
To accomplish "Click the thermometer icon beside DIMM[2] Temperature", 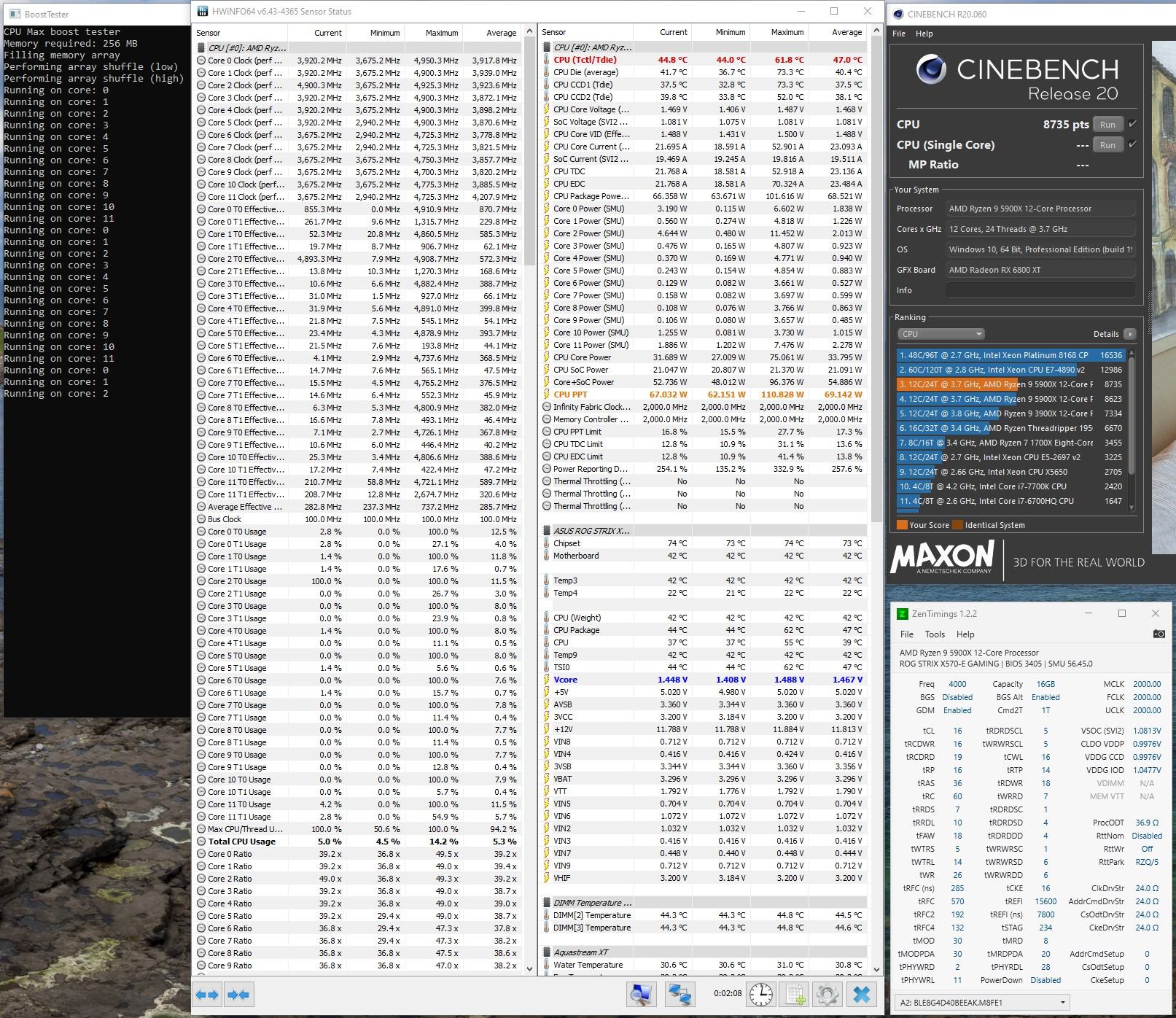I will (546, 915).
